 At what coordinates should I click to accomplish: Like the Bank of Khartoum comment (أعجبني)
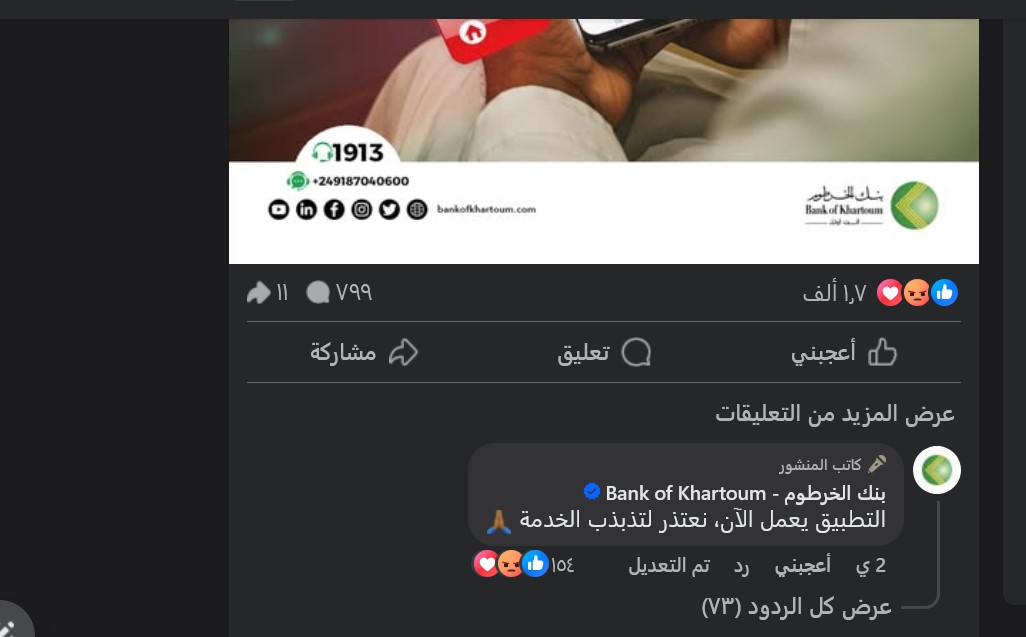pos(803,565)
